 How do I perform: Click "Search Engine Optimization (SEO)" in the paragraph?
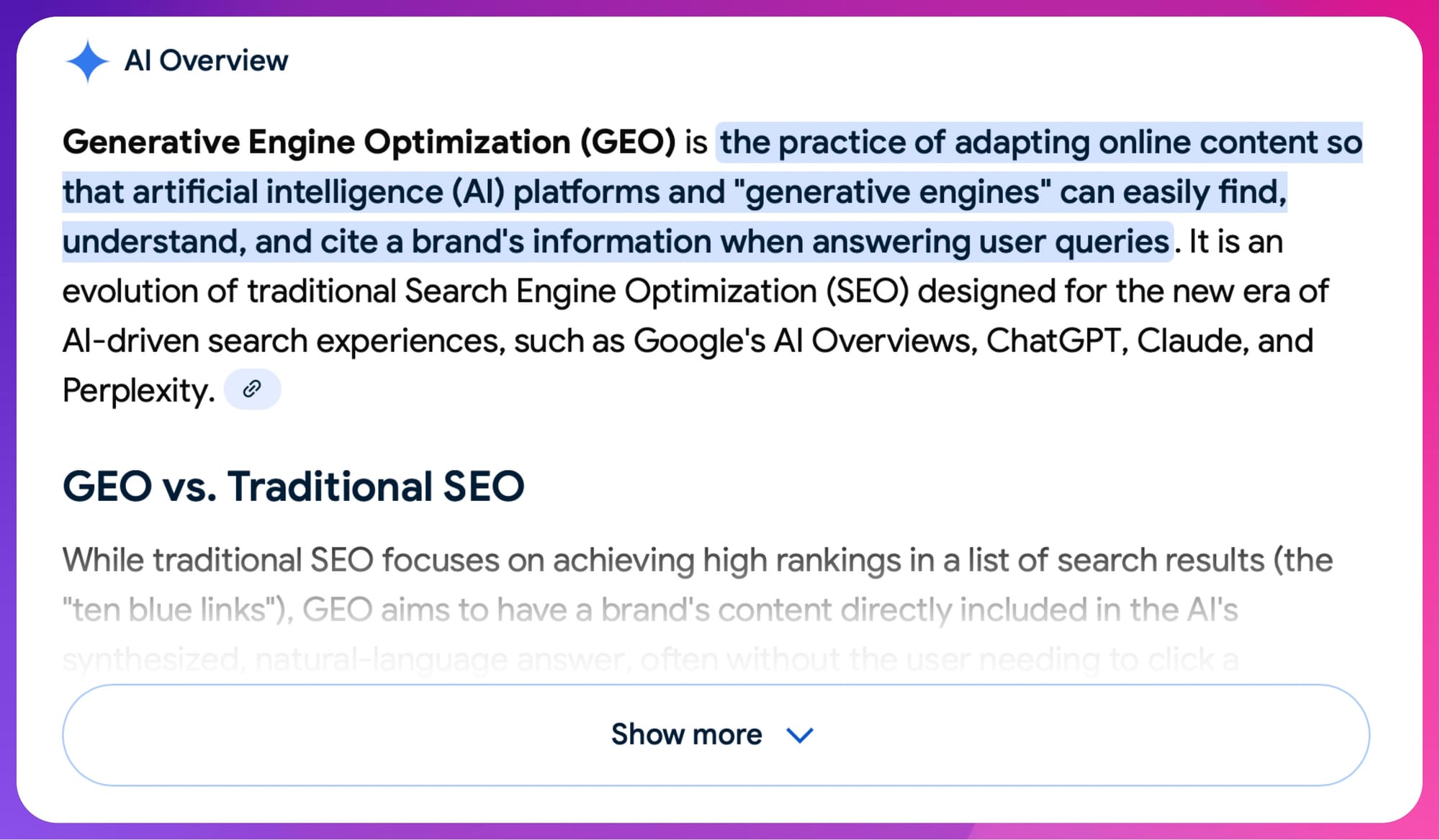[657, 292]
